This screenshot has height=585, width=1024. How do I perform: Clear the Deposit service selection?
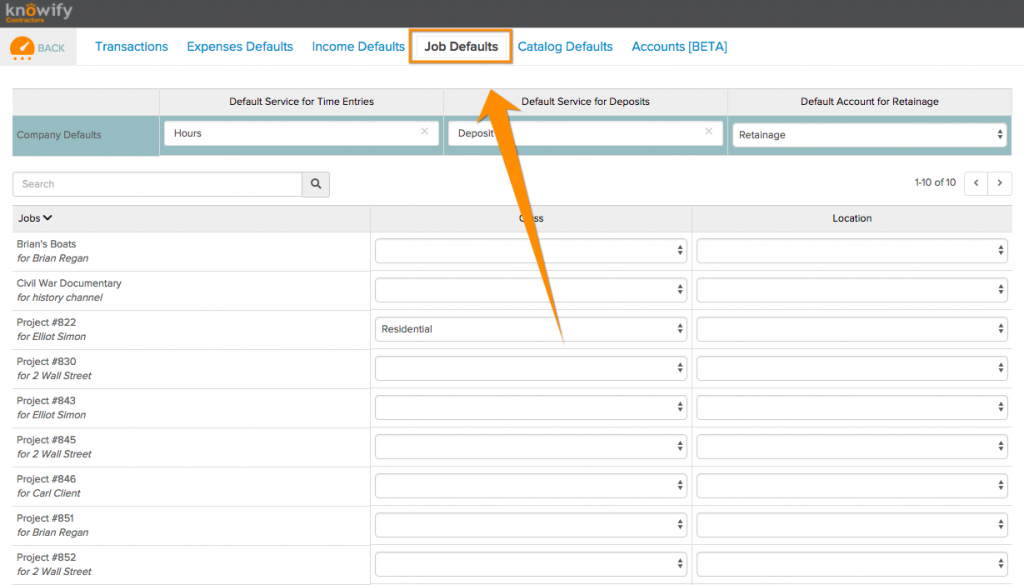[x=709, y=131]
